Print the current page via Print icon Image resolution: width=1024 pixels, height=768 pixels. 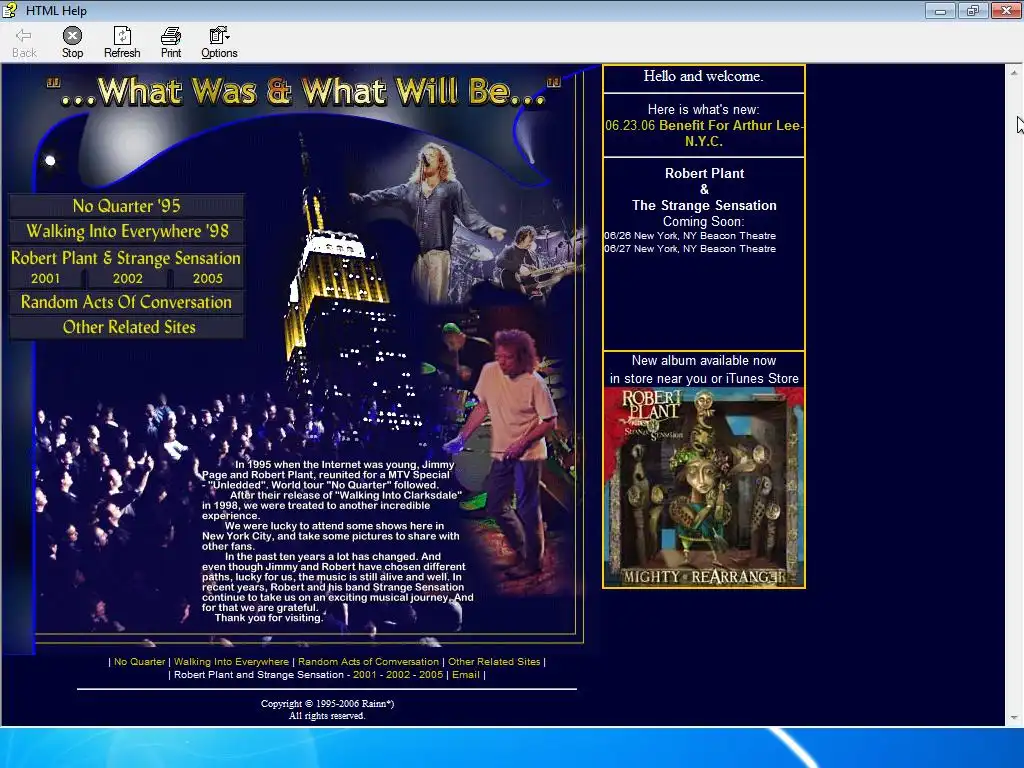point(171,42)
